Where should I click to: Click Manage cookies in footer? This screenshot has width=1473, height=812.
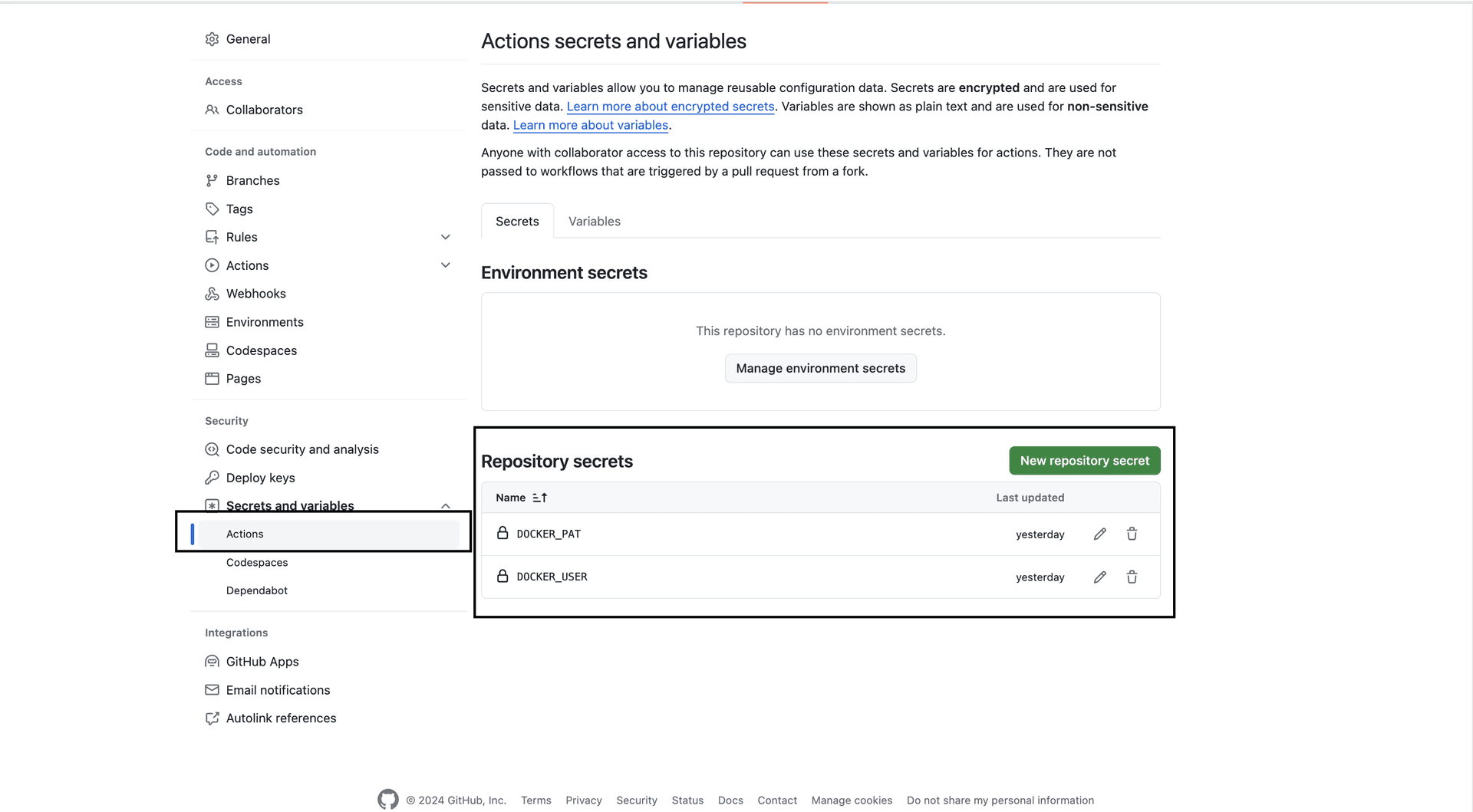point(852,800)
